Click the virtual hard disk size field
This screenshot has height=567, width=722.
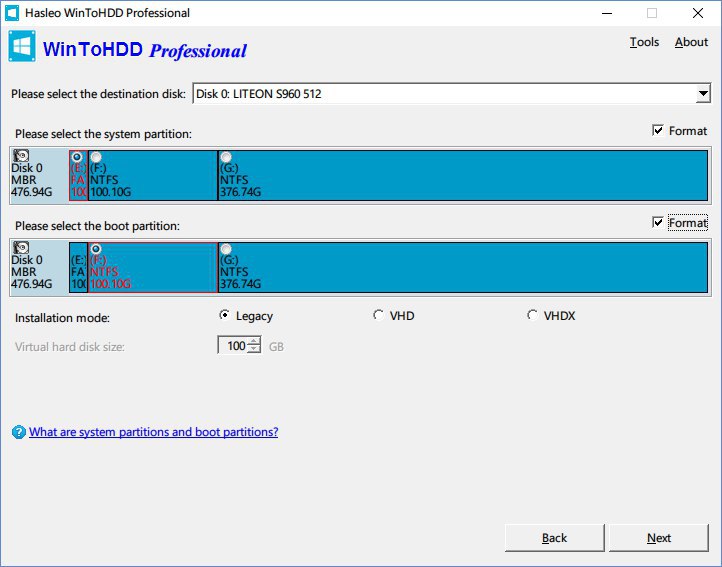(233, 345)
